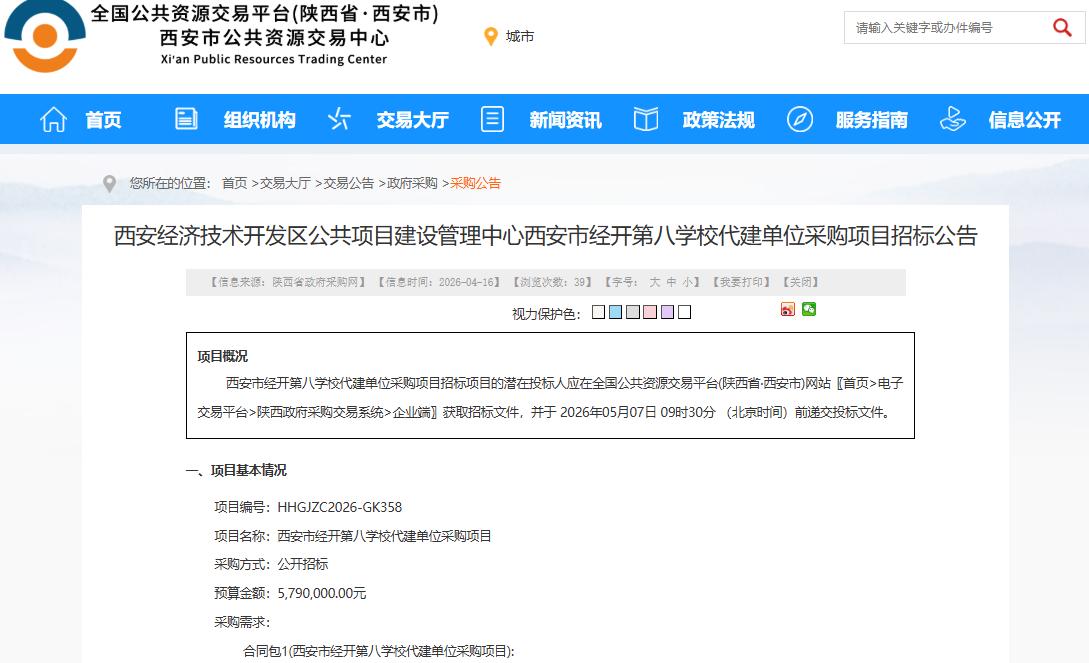Select the 交易大厅 navigation icon
This screenshot has width=1089, height=663.
point(338,118)
